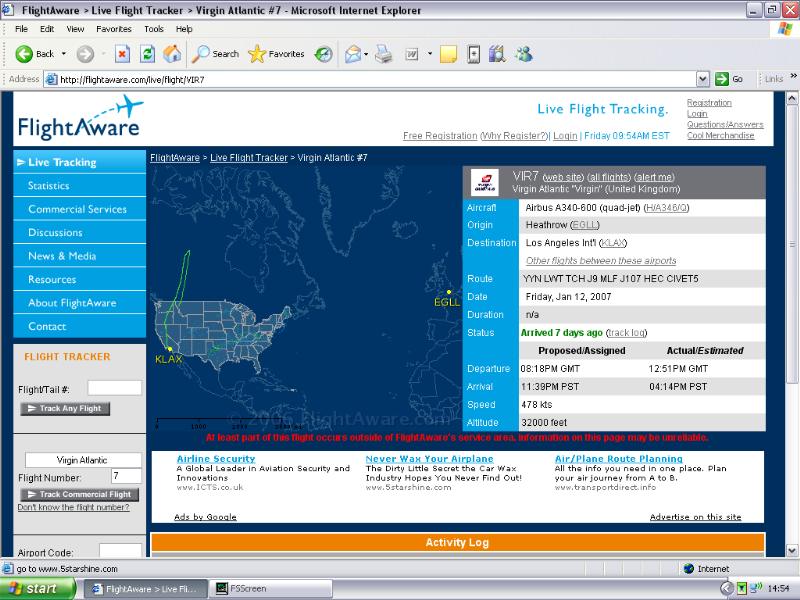800x600 pixels.
Task: Select Live Tracking in sidebar
Action: (x=61, y=162)
